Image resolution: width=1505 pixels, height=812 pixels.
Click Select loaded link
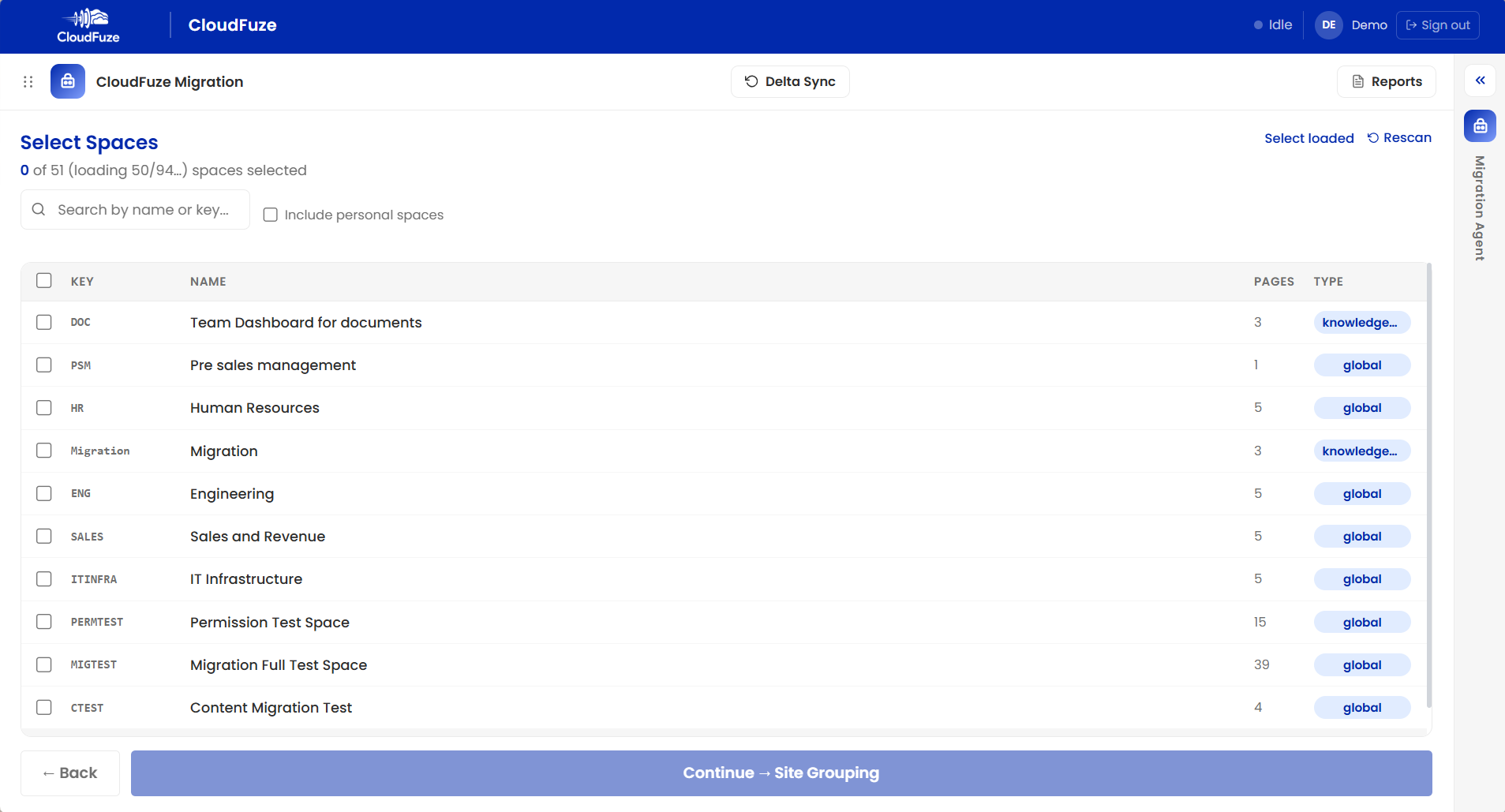point(1309,138)
